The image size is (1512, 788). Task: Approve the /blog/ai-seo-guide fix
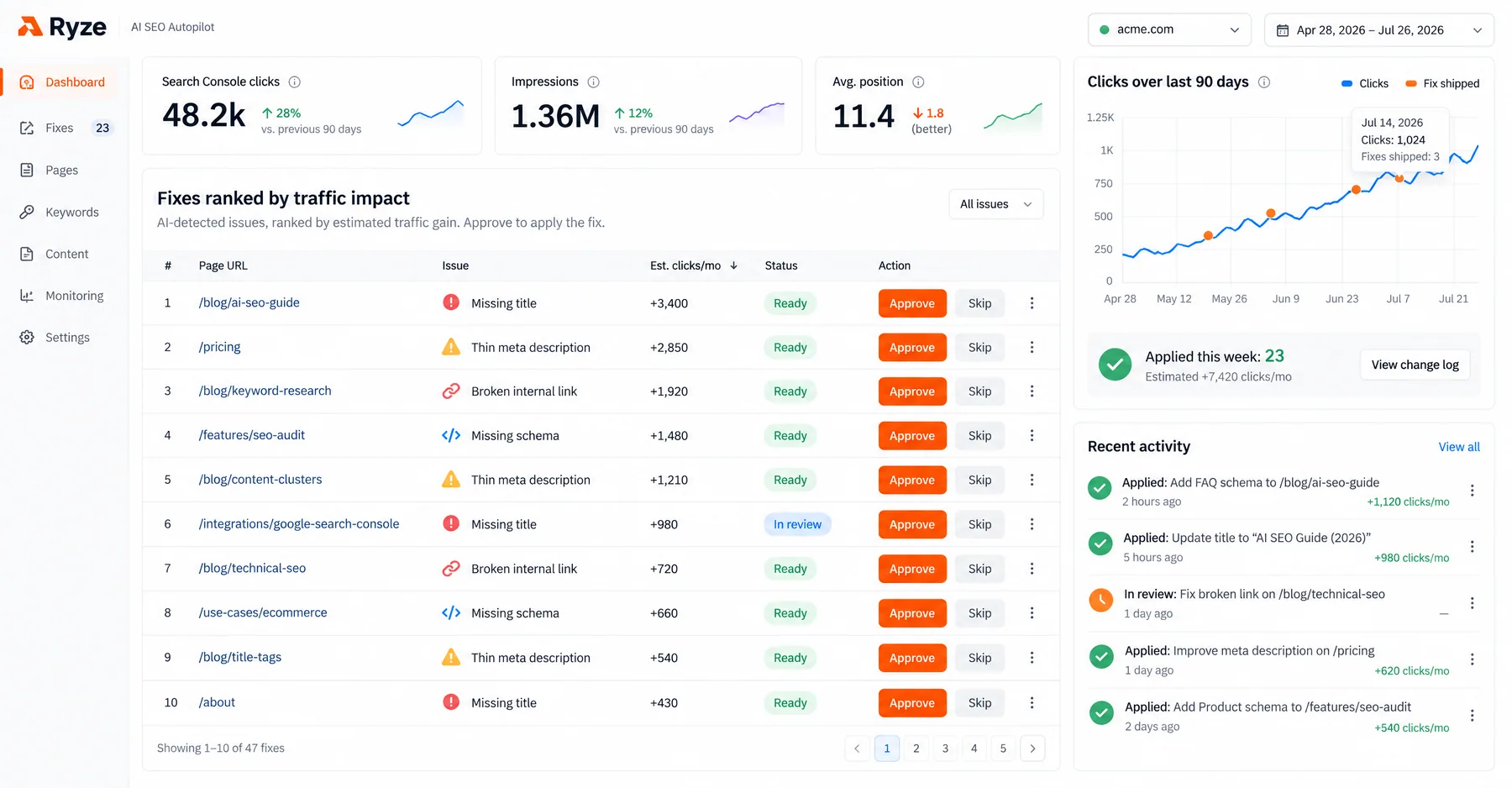(912, 303)
